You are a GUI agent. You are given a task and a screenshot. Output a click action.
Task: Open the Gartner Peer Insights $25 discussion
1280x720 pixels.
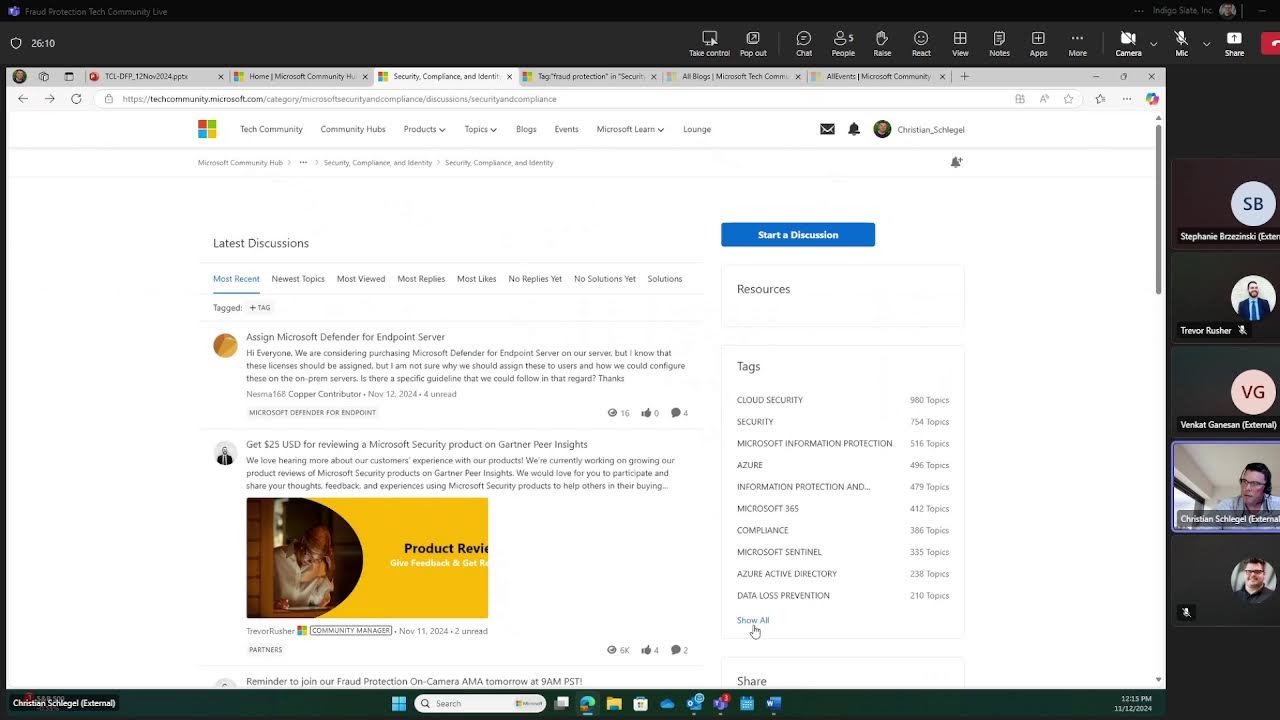(417, 444)
